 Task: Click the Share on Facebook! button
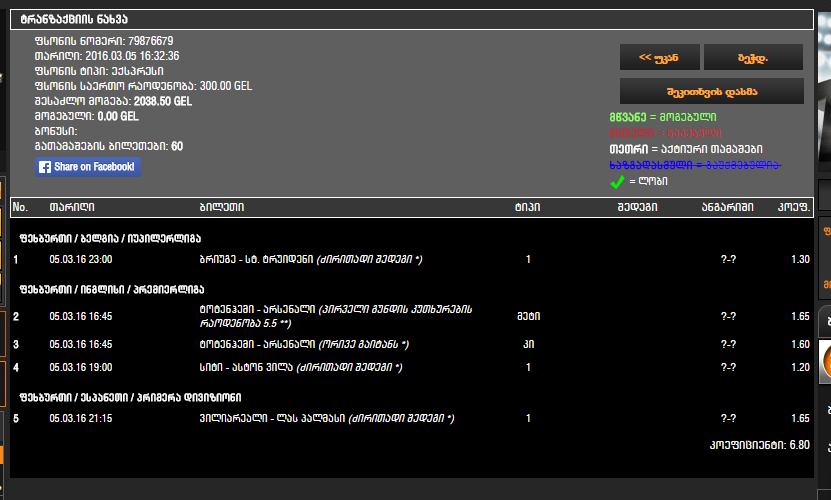point(88,167)
